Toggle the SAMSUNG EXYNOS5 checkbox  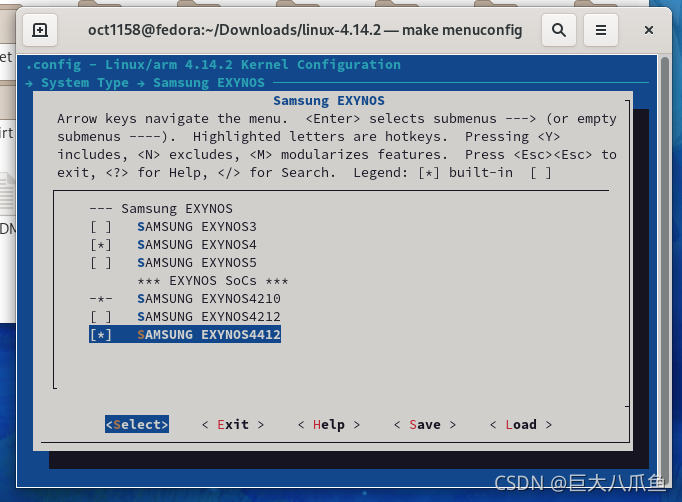tap(100, 263)
